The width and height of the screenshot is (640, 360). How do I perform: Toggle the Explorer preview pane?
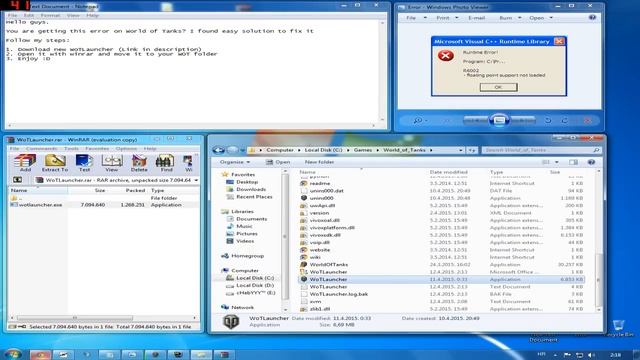[x=573, y=162]
